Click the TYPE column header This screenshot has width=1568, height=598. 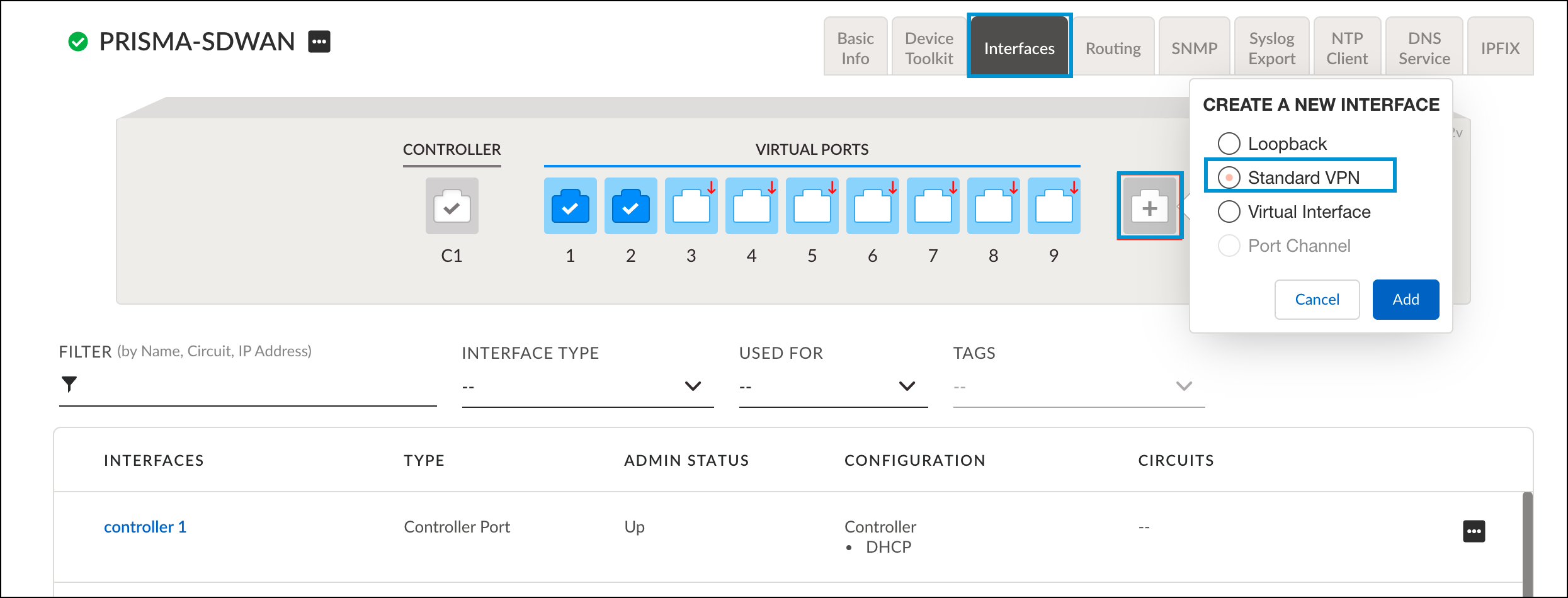tap(424, 461)
